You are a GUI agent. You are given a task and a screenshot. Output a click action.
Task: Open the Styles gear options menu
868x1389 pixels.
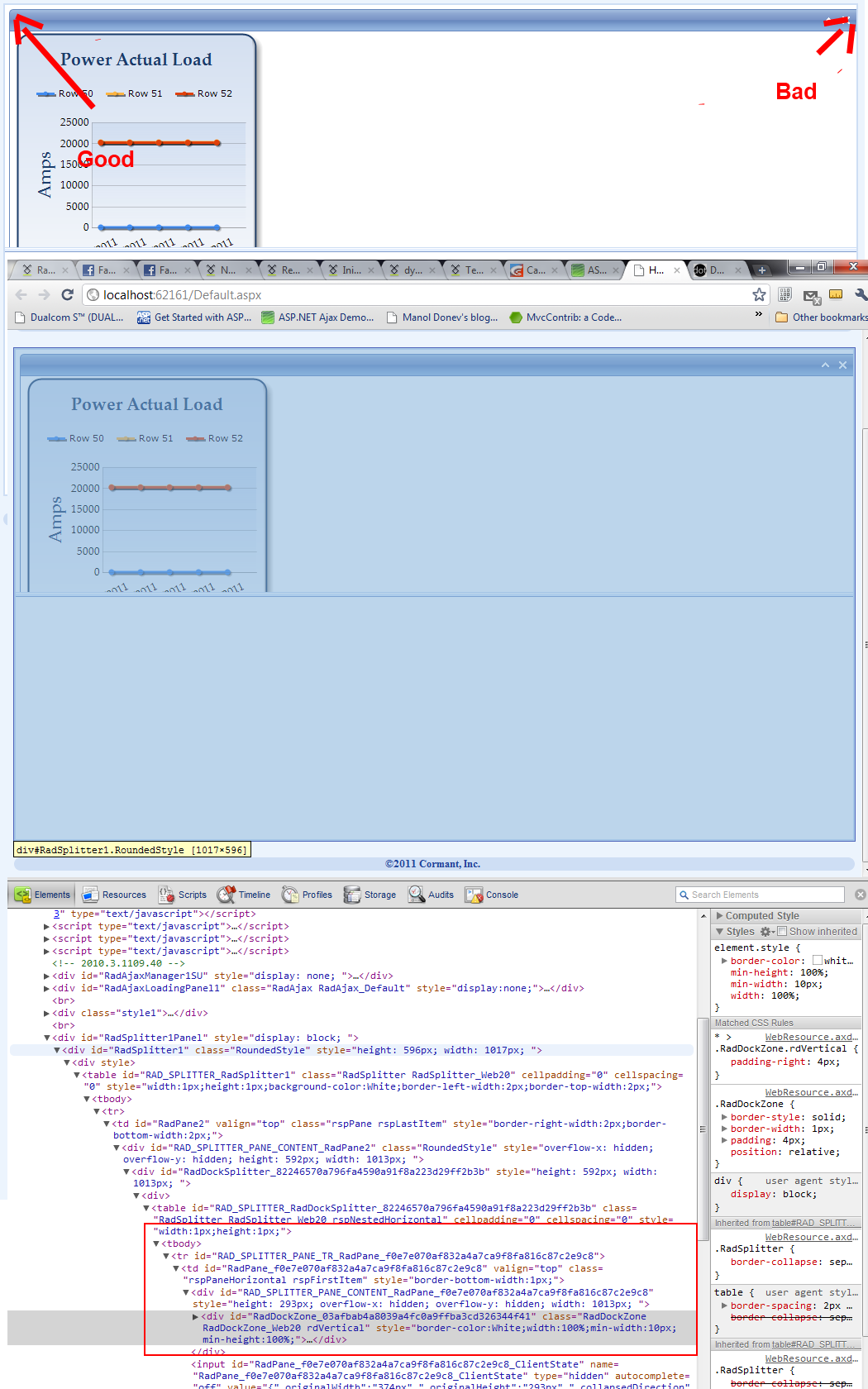click(x=766, y=932)
